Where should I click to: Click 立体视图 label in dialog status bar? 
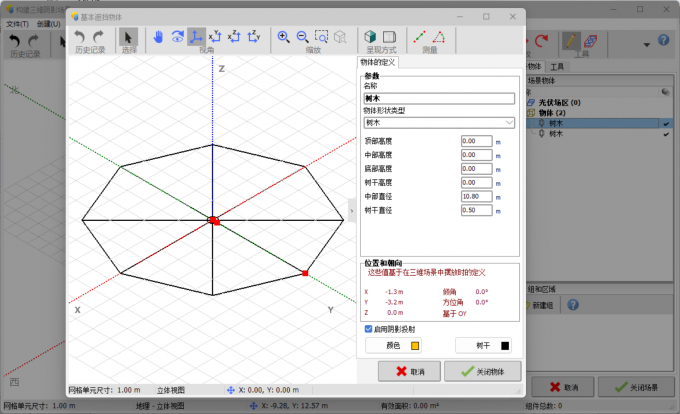tap(171, 390)
